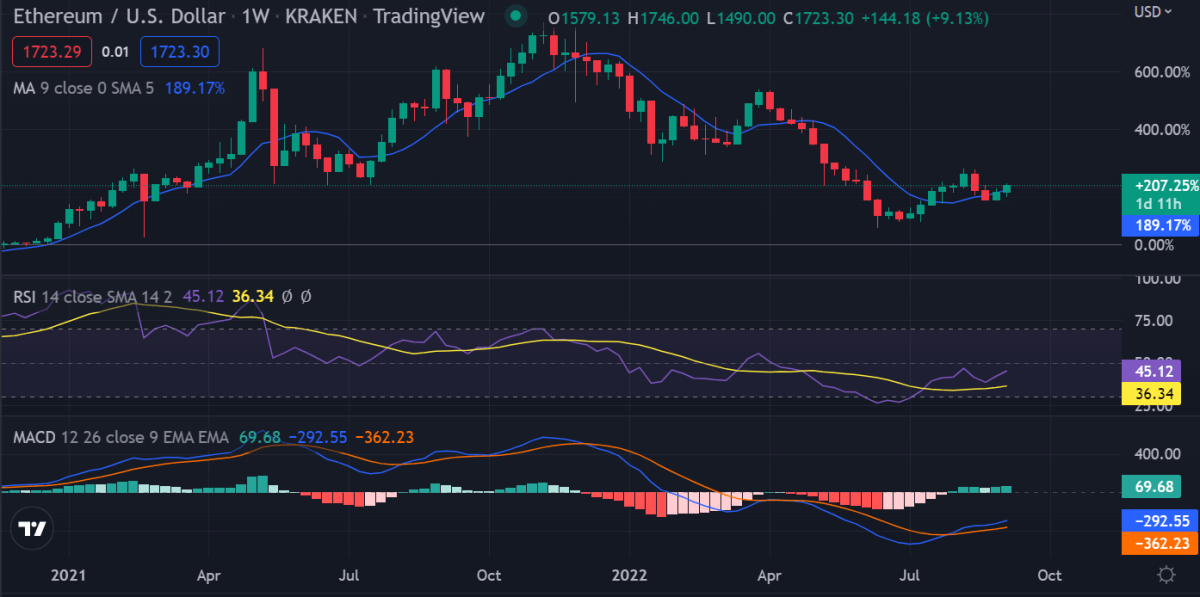This screenshot has width=1200, height=597.
Task: Click the green 69.68 MACD histogram label
Action: (1152, 486)
